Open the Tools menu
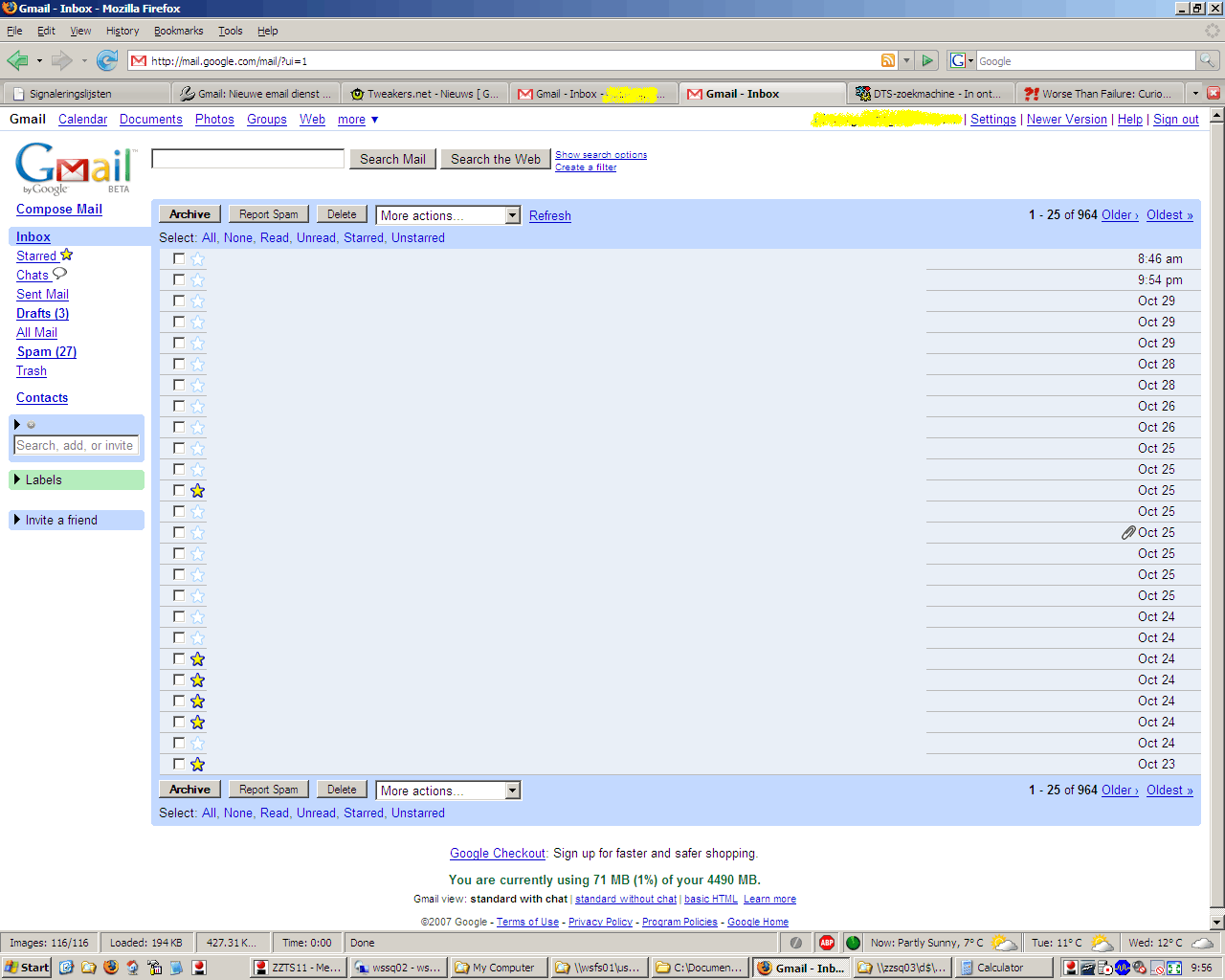The image size is (1225, 980). coord(230,31)
